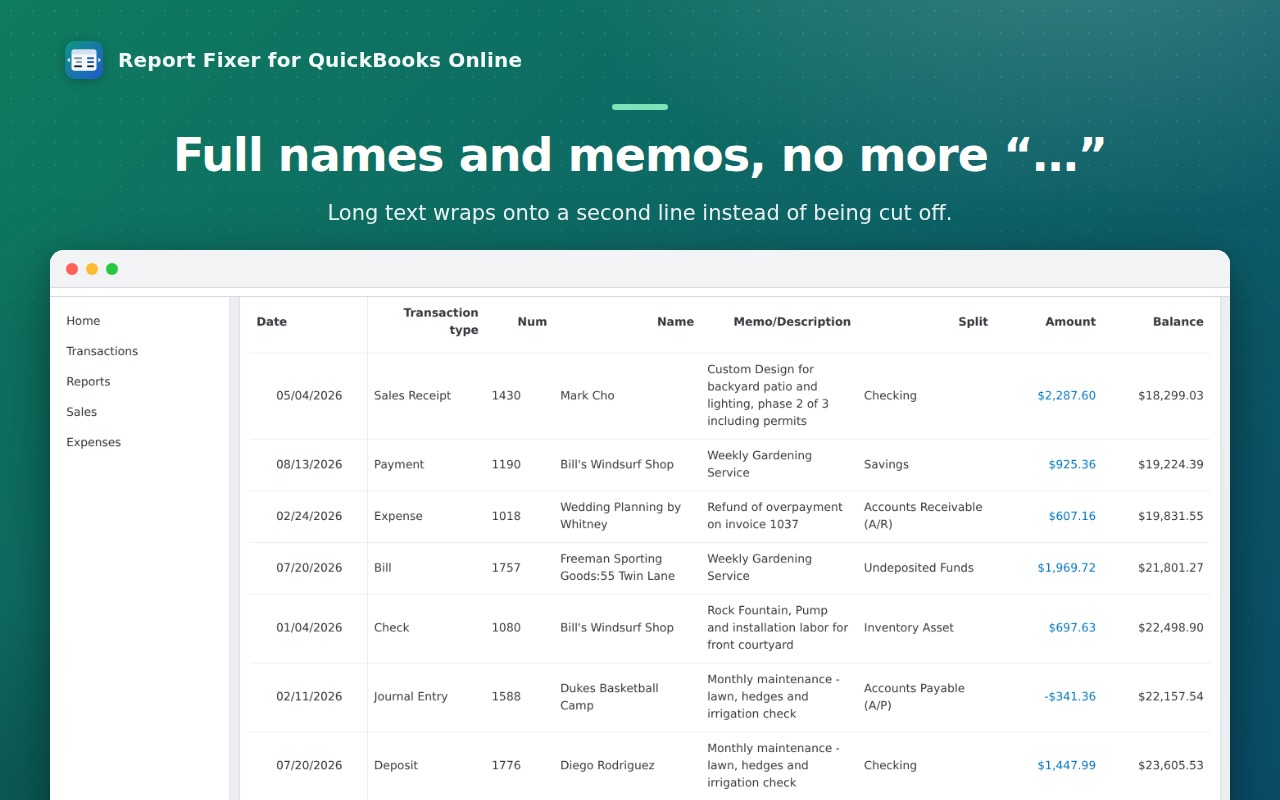Open the $697.63 amount link
This screenshot has height=800, width=1280.
click(x=1072, y=628)
